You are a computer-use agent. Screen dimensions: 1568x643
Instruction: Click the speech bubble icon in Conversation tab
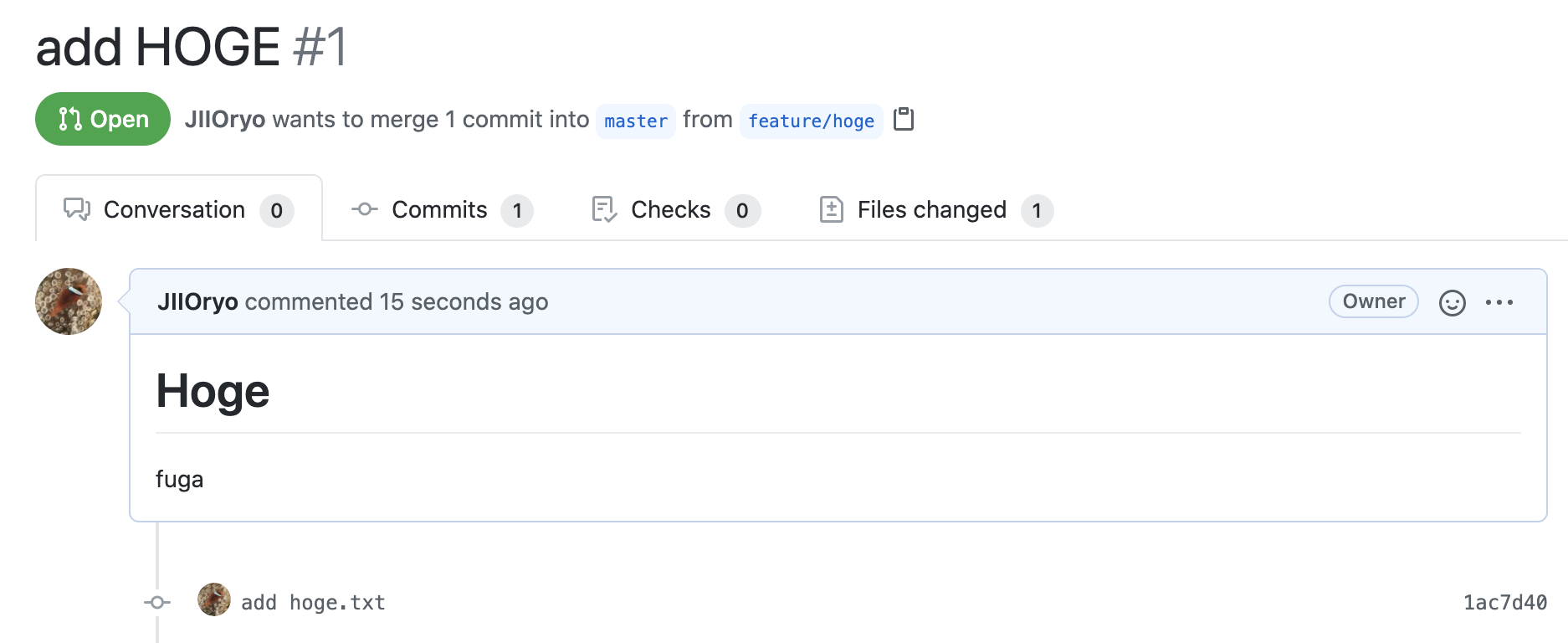[x=77, y=209]
